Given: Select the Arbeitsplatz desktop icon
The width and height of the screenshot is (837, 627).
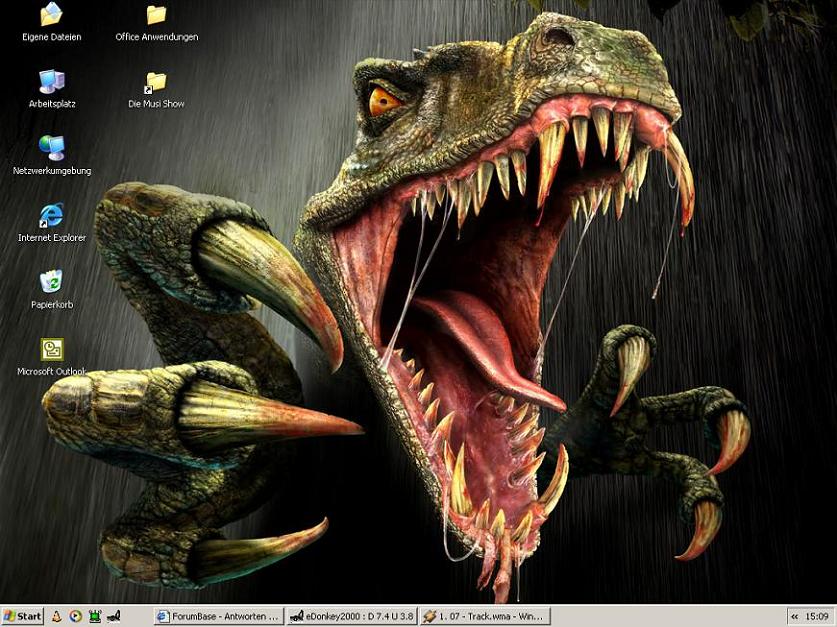Looking at the screenshot, I should [x=52, y=88].
